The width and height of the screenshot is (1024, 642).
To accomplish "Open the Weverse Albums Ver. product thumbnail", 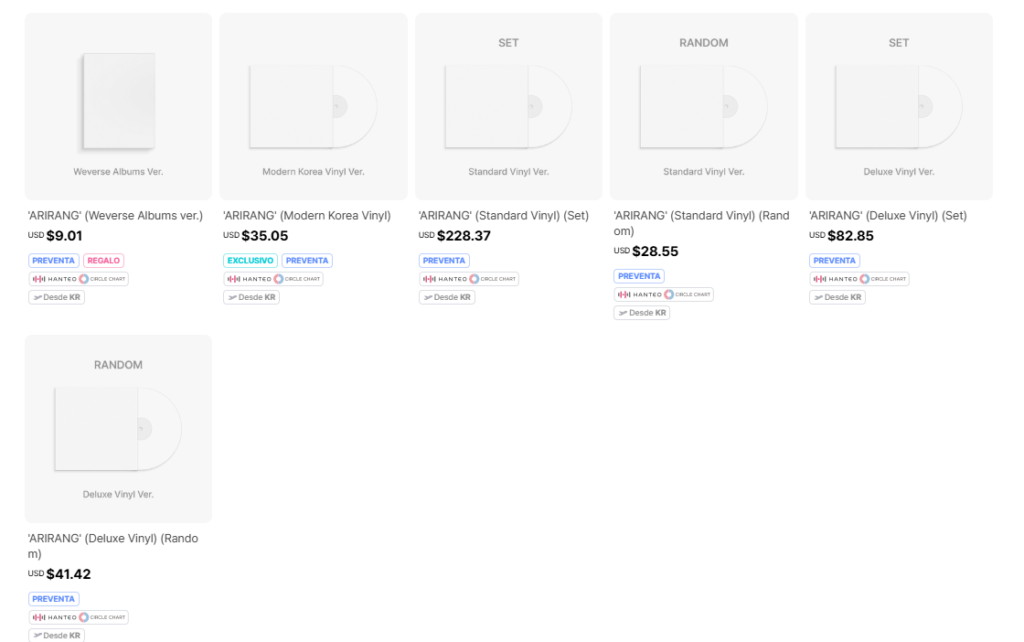I will 118,105.
